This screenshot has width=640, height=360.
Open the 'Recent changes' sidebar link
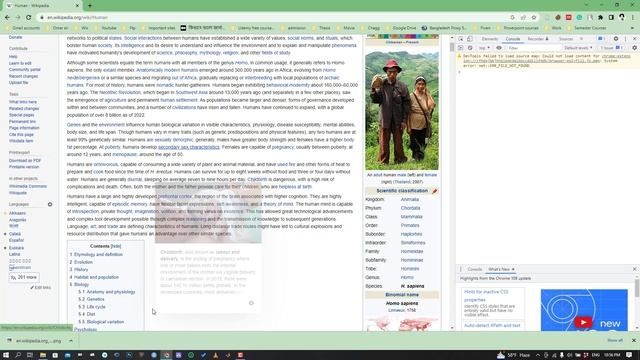coord(23,76)
